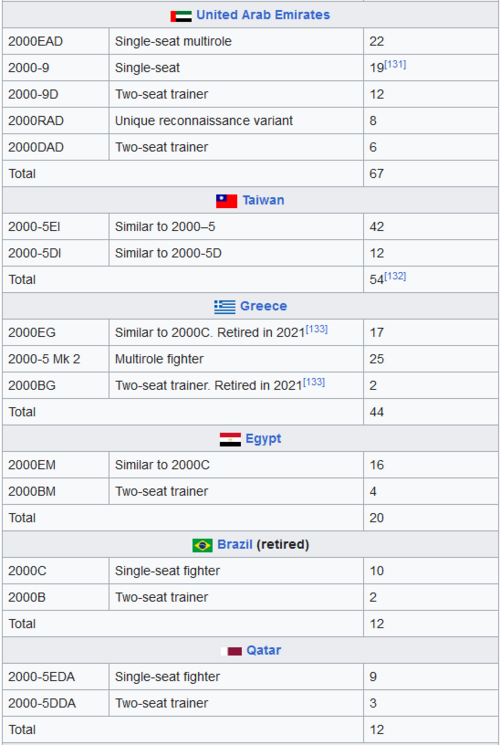
Task: Follow the Greece link
Action: [x=263, y=306]
